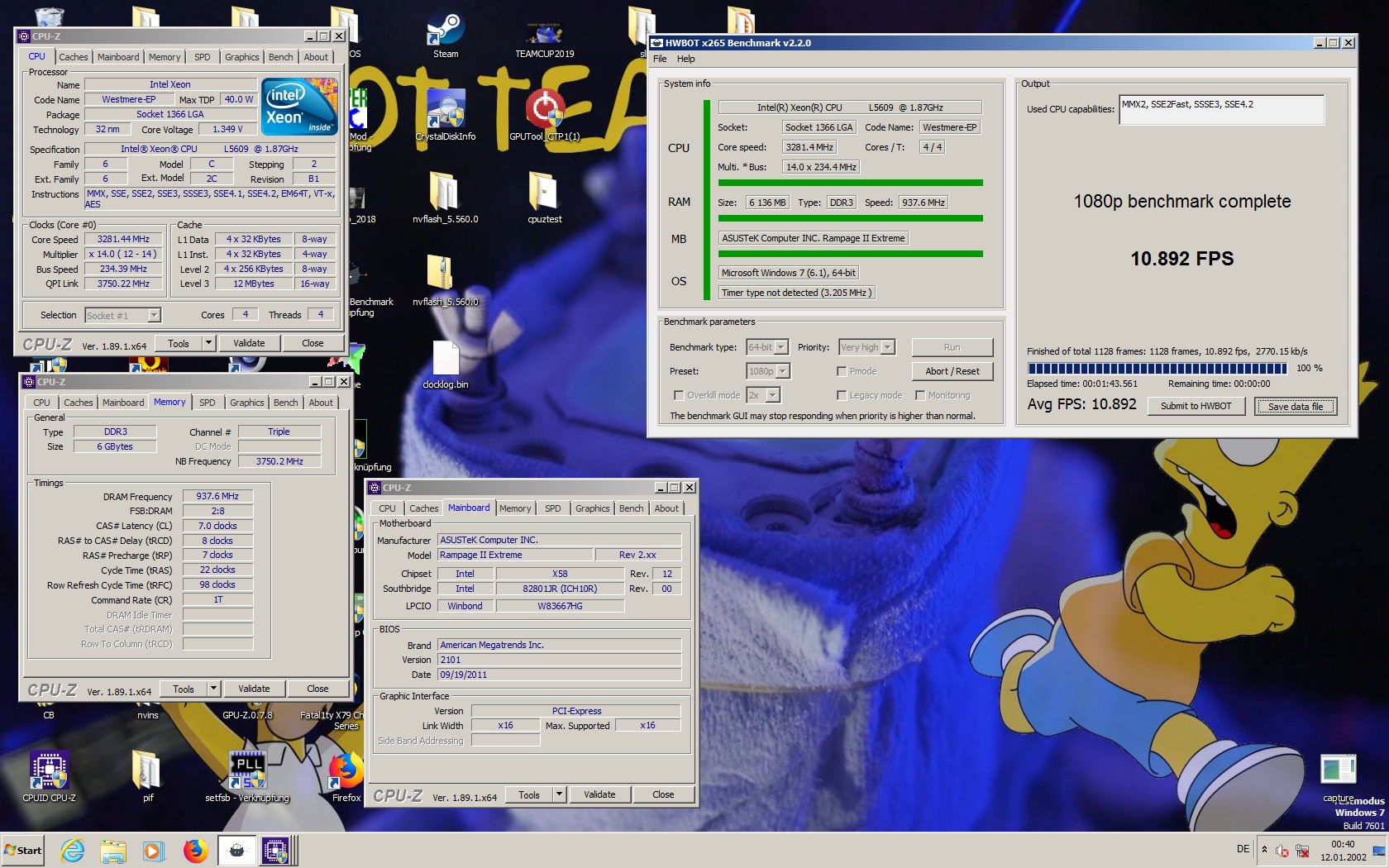Click Validate in top CPU-Z window
1389x868 pixels.
(249, 343)
